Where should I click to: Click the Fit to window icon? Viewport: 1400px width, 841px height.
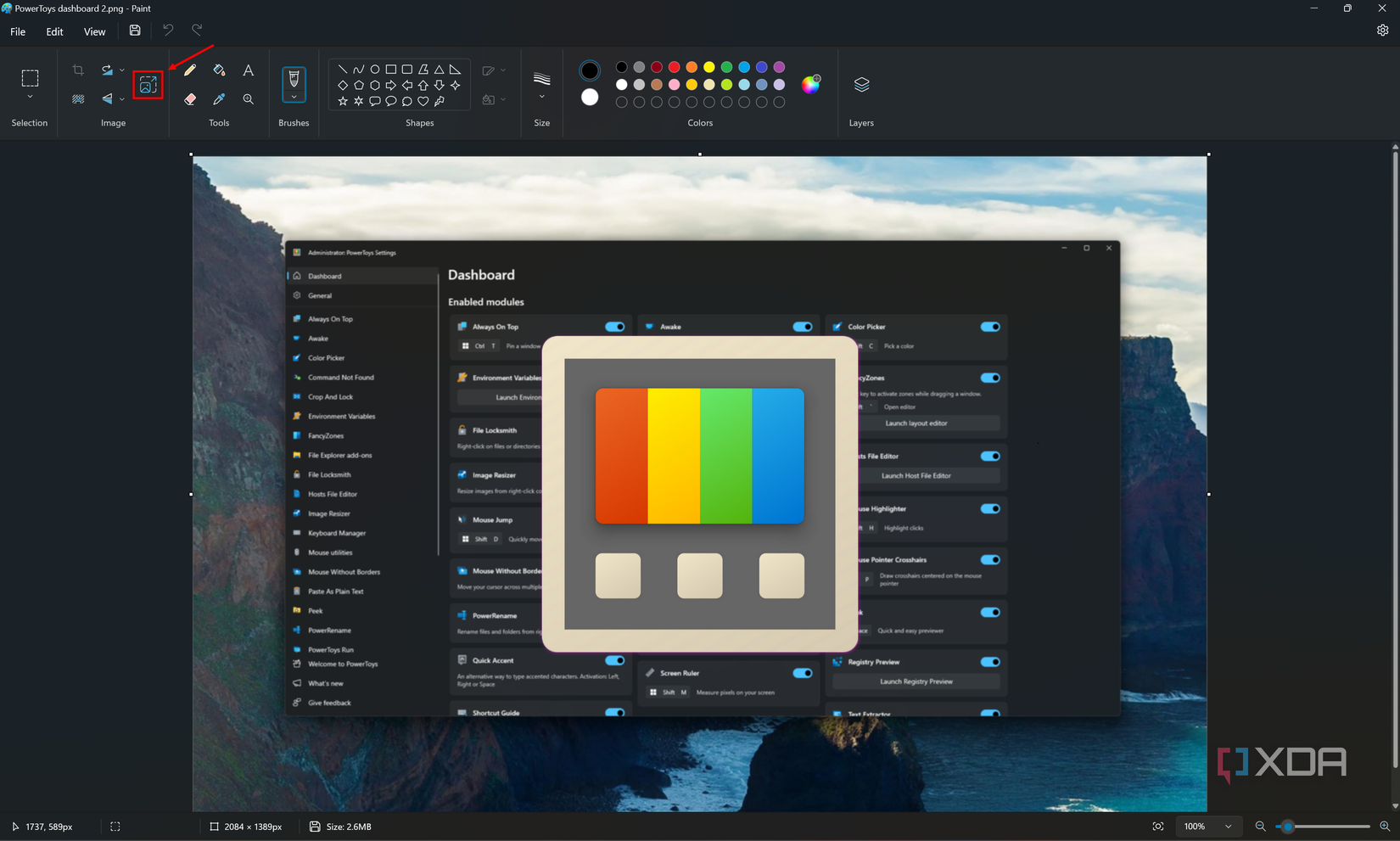(x=1158, y=827)
